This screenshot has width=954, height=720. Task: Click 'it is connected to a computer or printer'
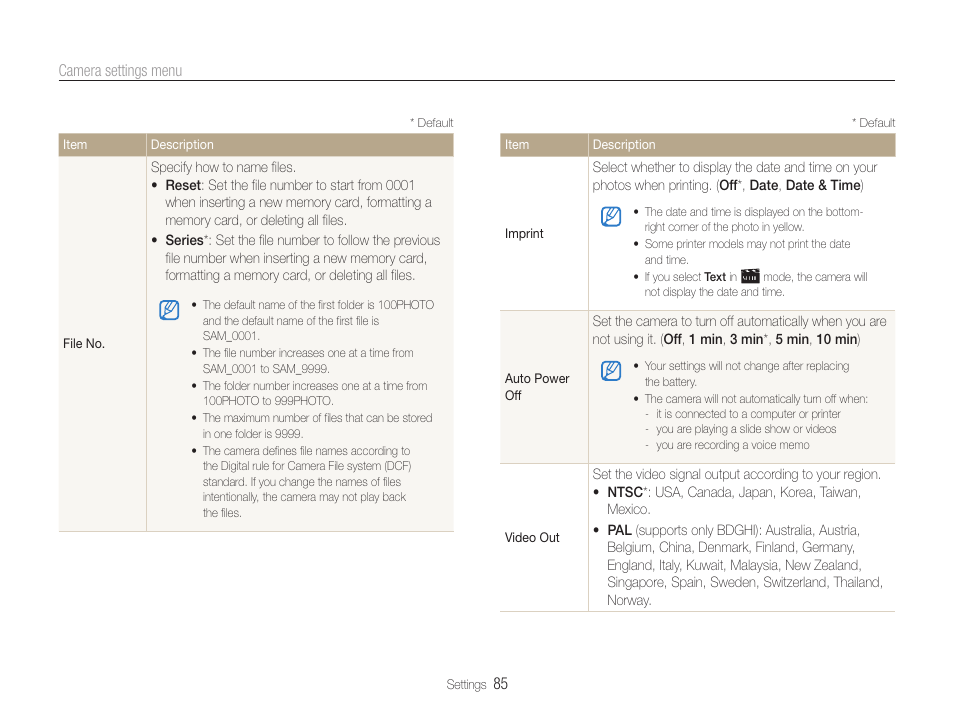pyautogui.click(x=748, y=414)
